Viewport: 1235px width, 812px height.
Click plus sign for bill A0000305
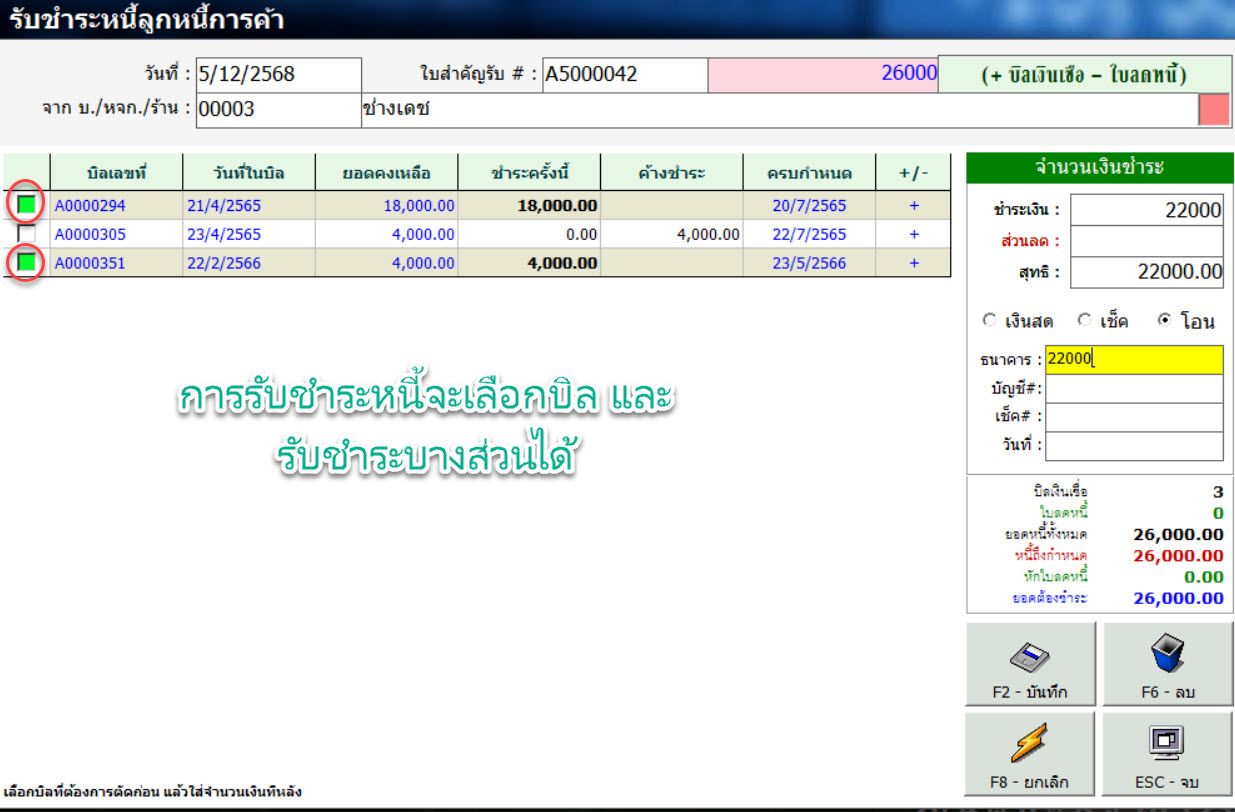click(913, 234)
